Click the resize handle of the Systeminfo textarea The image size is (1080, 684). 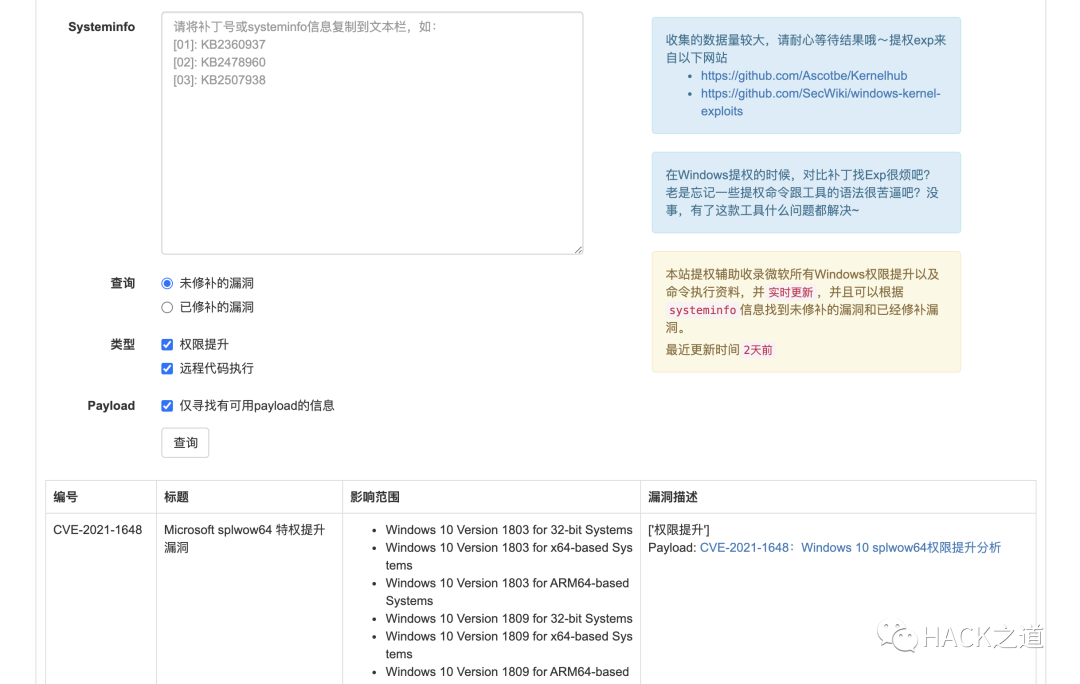[579, 249]
